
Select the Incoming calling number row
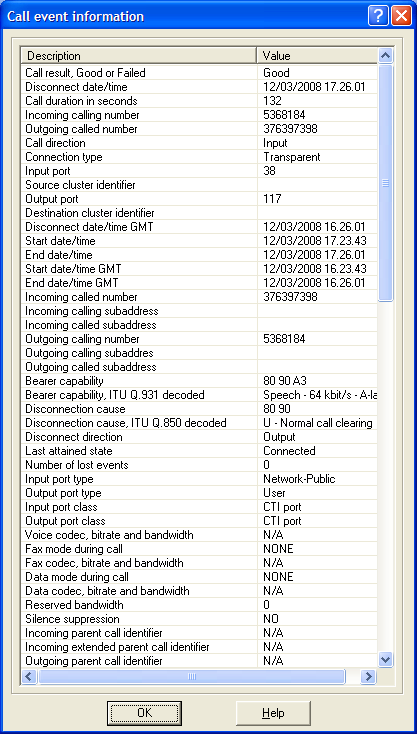pyautogui.click(x=199, y=115)
